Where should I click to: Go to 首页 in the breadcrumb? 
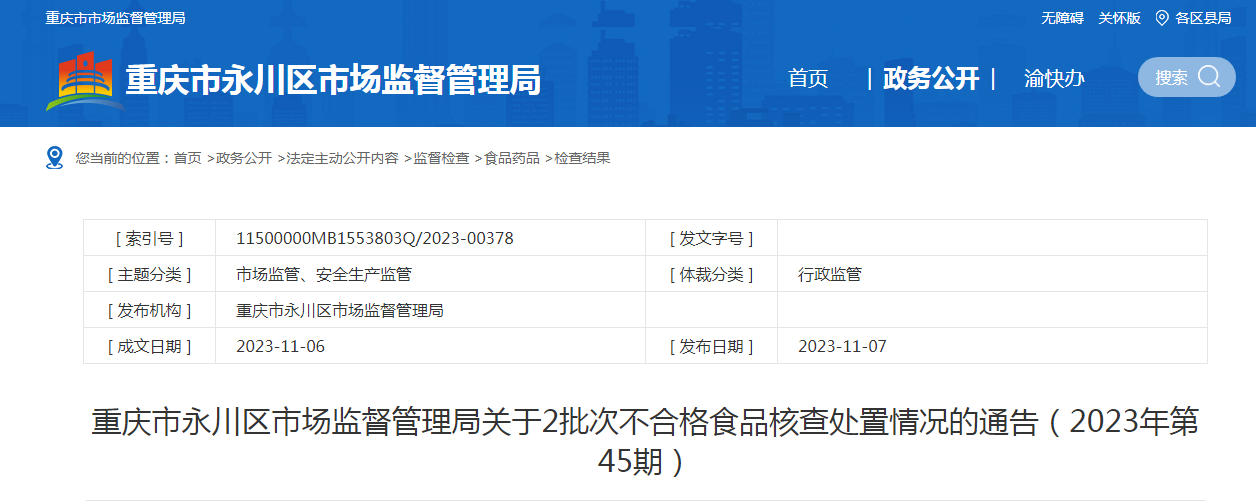pyautogui.click(x=187, y=158)
